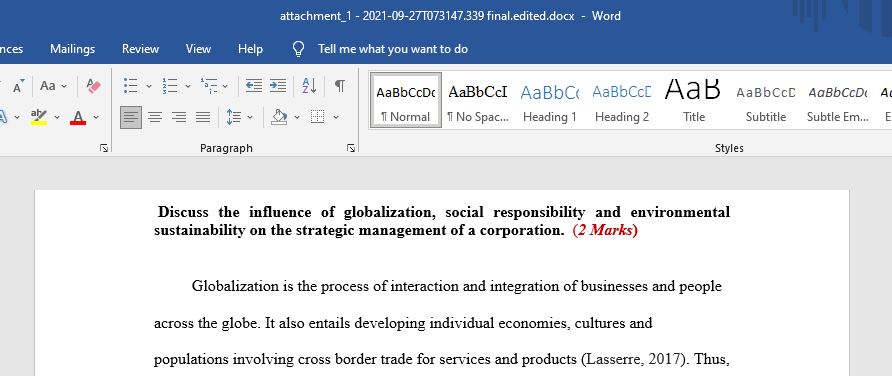Increase paragraph indent
This screenshot has height=376, width=892.
tap(278, 86)
